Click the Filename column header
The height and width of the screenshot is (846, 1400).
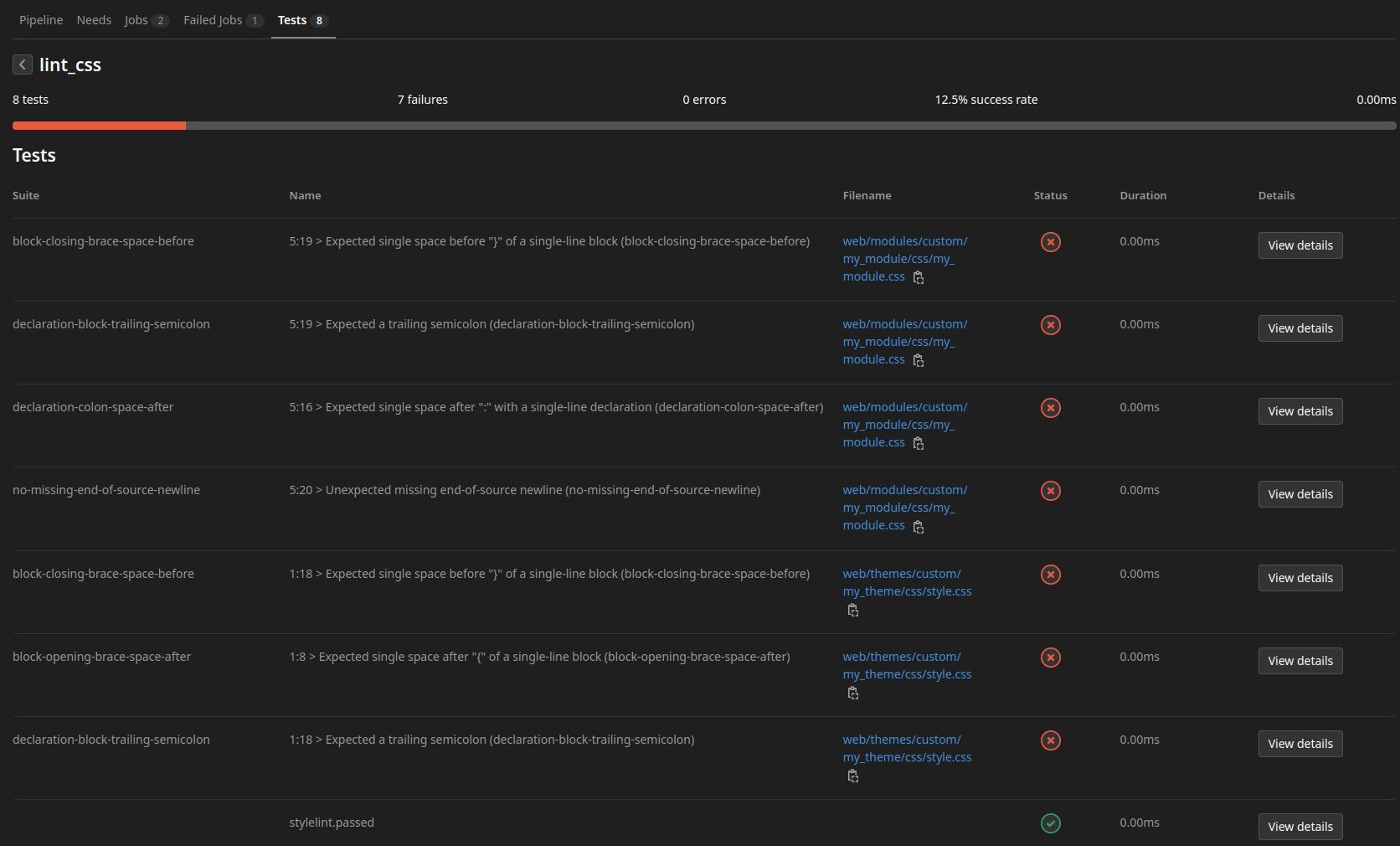click(x=867, y=195)
